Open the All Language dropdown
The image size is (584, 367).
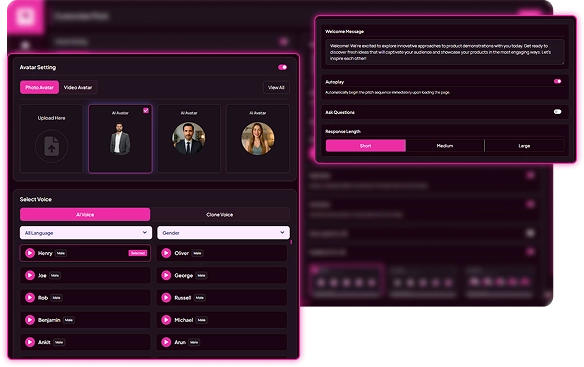click(x=86, y=233)
